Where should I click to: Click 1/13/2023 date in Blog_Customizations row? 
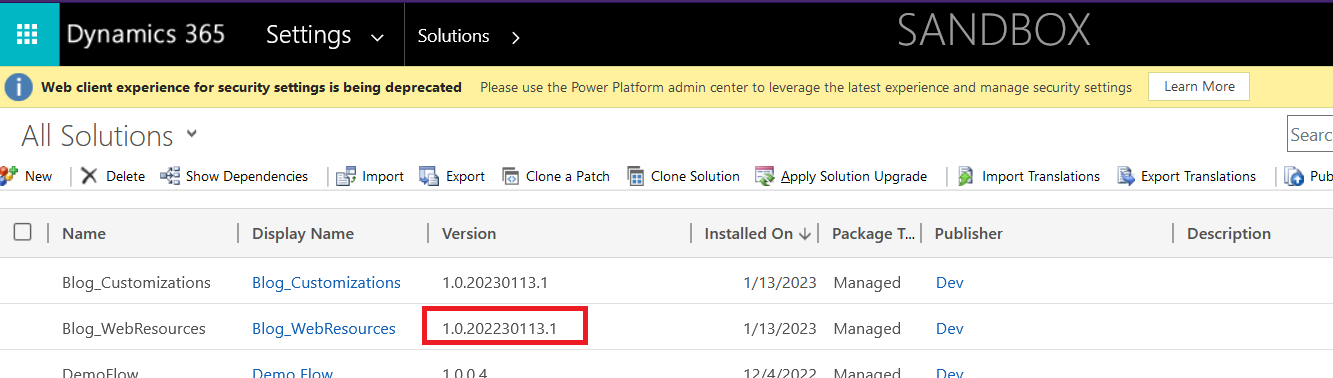click(780, 283)
